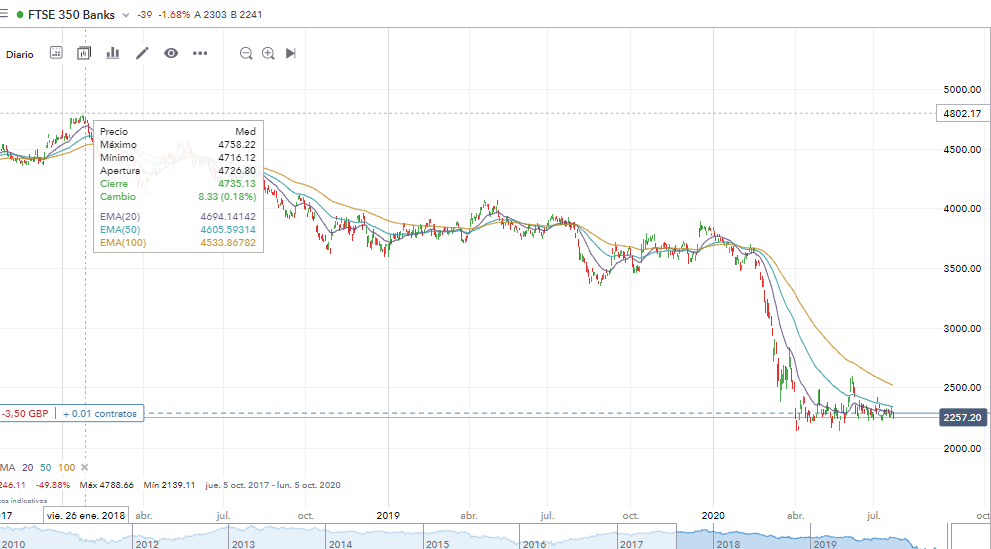Click the Cambio 8.33 (0.18%) tooltip row

click(178, 197)
